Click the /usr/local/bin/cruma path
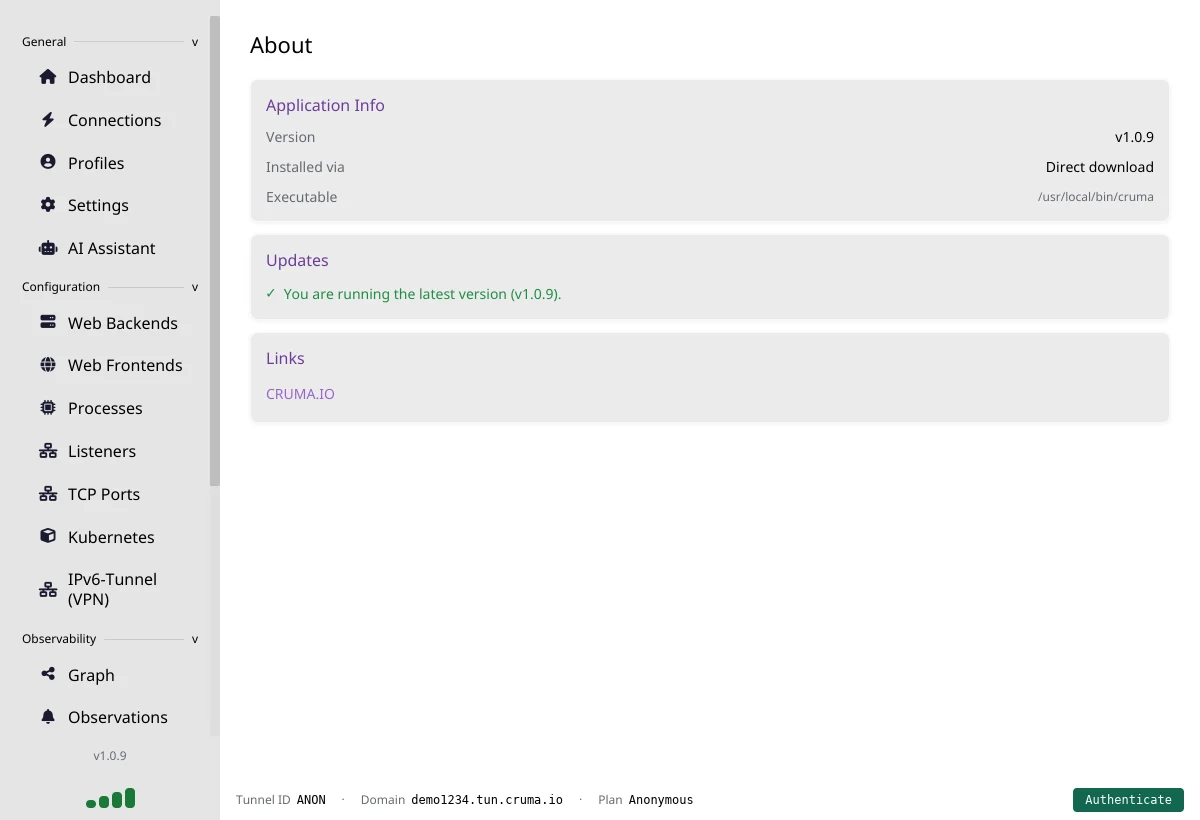Image resolution: width=1200 pixels, height=820 pixels. [1096, 197]
